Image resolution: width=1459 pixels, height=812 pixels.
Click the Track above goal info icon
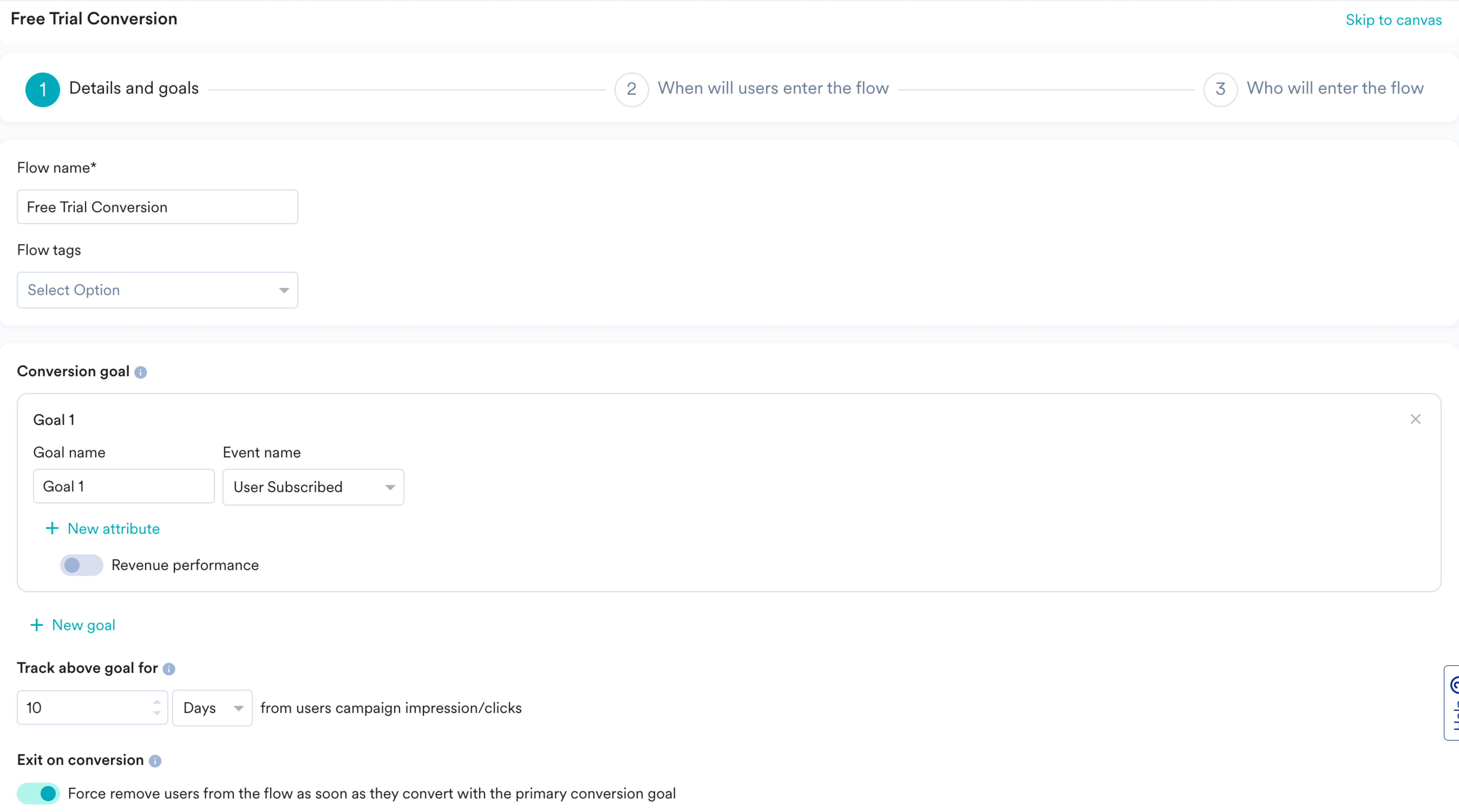(169, 669)
